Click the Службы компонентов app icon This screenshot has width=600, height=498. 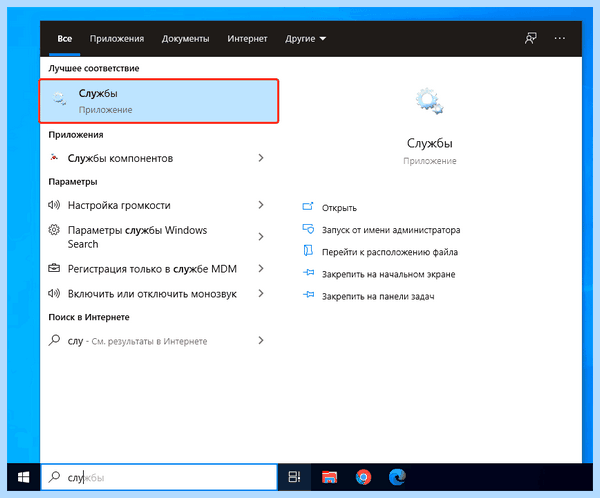pos(54,157)
